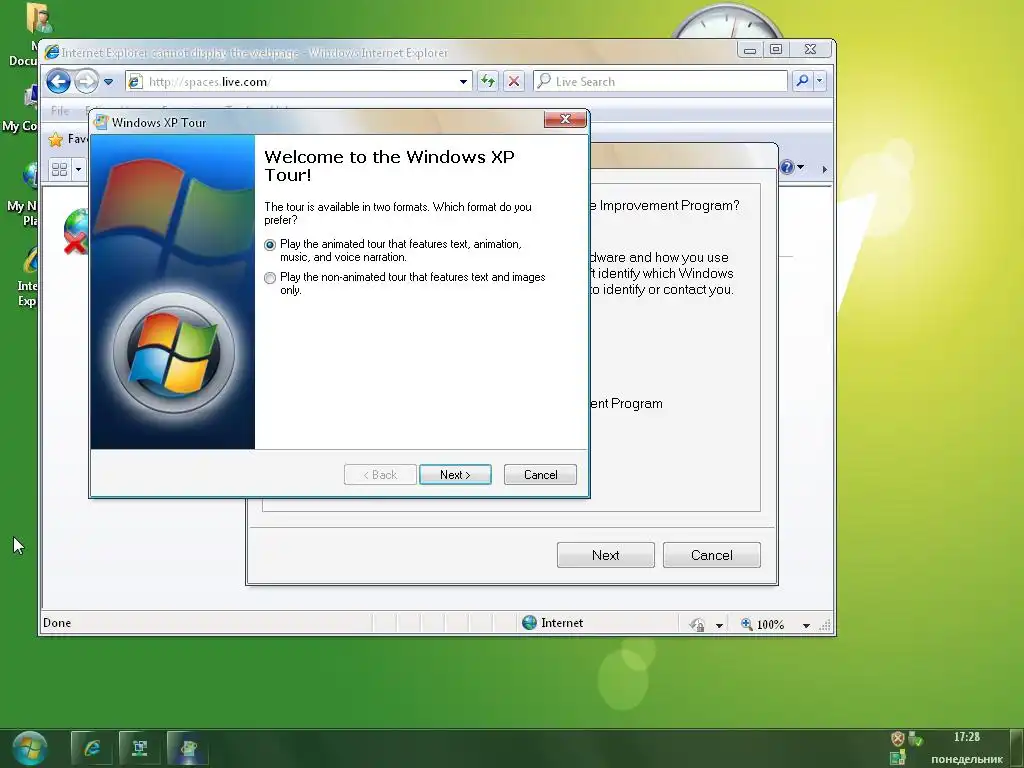Switch to Internet Explorer taskbar button

pyautogui.click(x=91, y=748)
